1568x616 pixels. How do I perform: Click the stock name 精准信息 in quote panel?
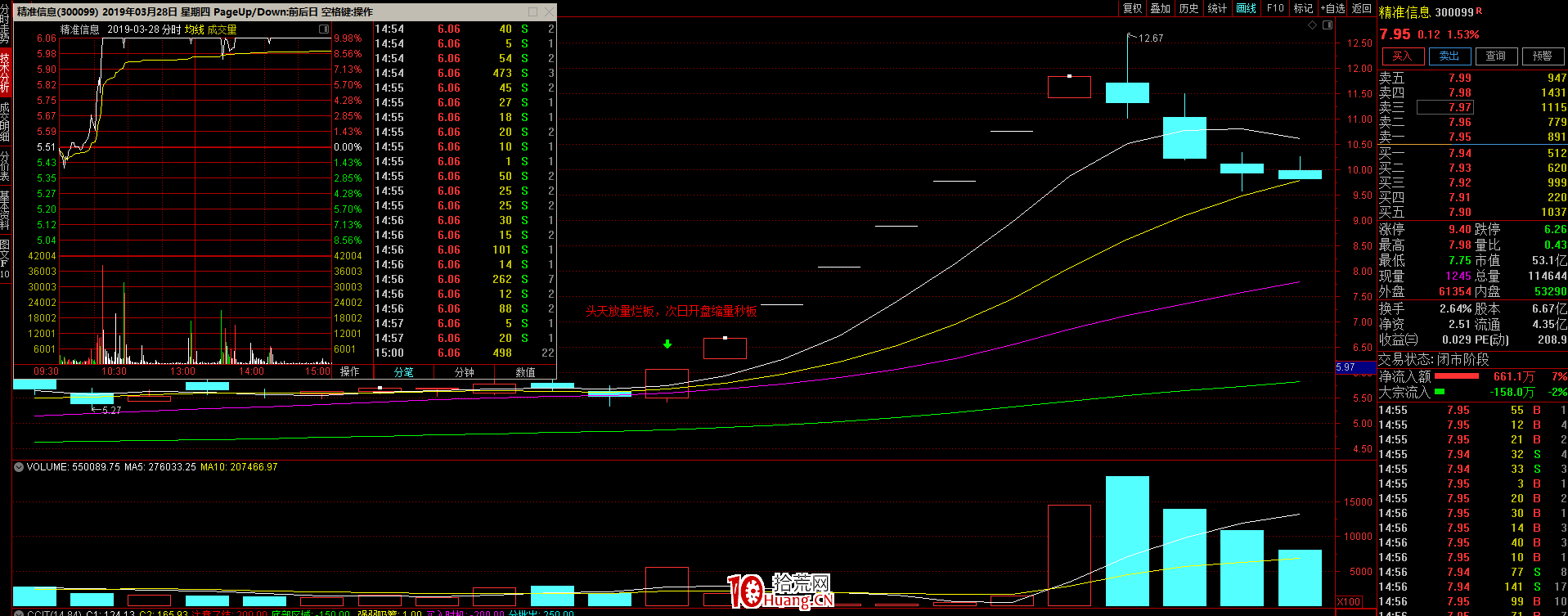pyautogui.click(x=1405, y=12)
